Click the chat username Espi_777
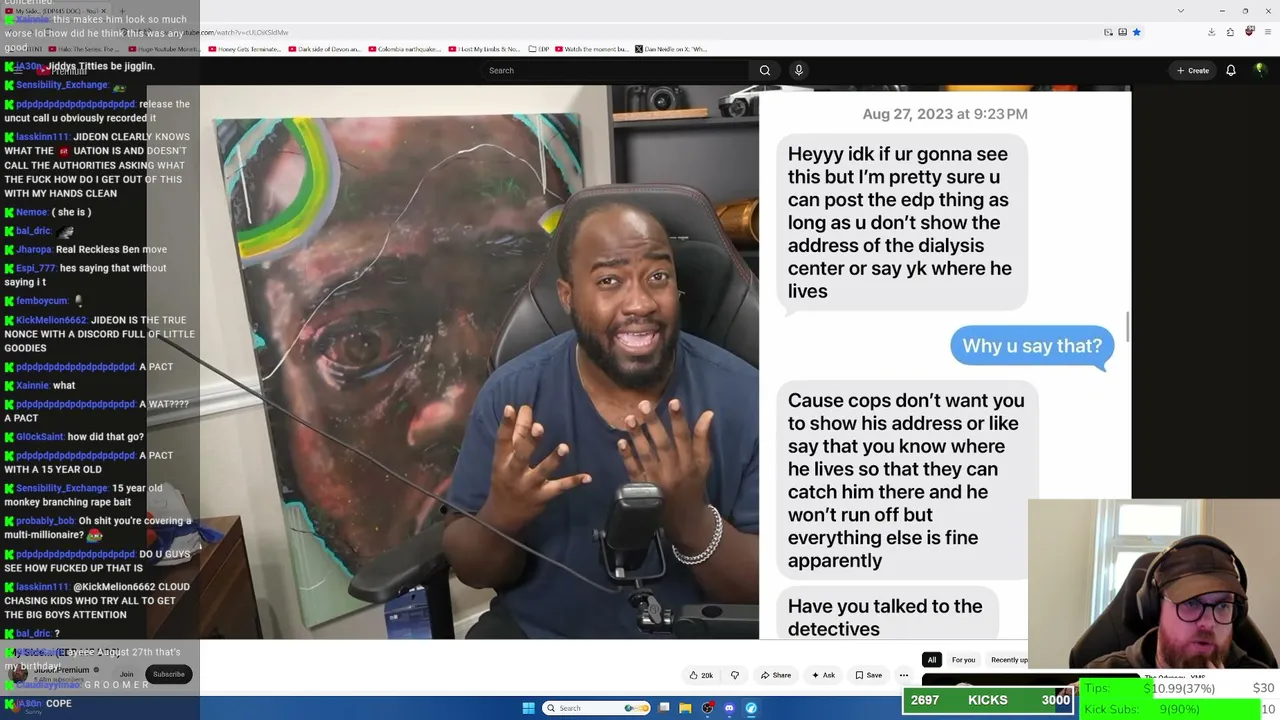Screen dimensions: 1280x720 point(35,268)
